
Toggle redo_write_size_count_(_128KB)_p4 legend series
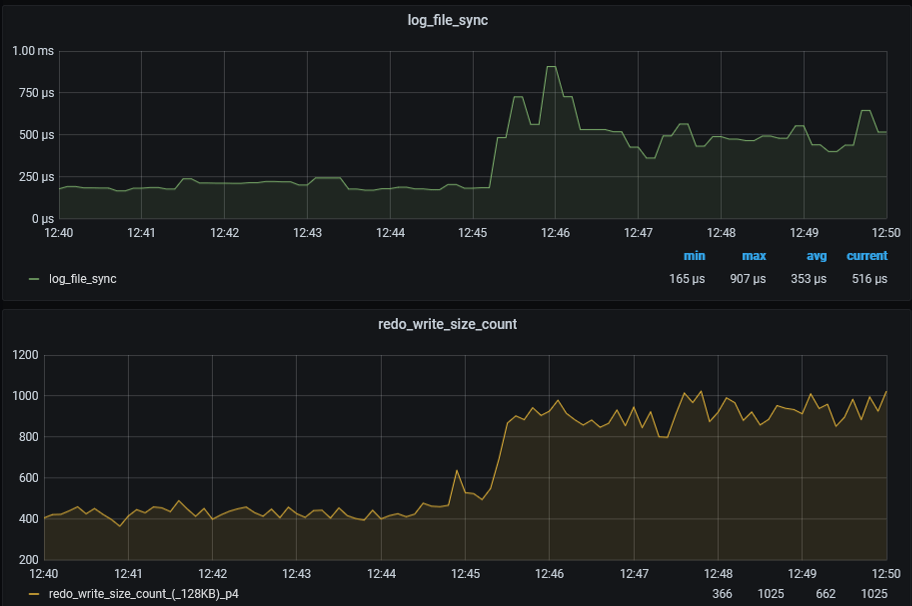click(143, 594)
